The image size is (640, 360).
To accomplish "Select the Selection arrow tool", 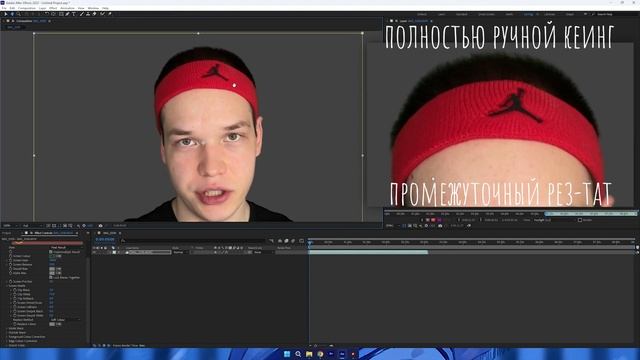I will tap(6, 14).
